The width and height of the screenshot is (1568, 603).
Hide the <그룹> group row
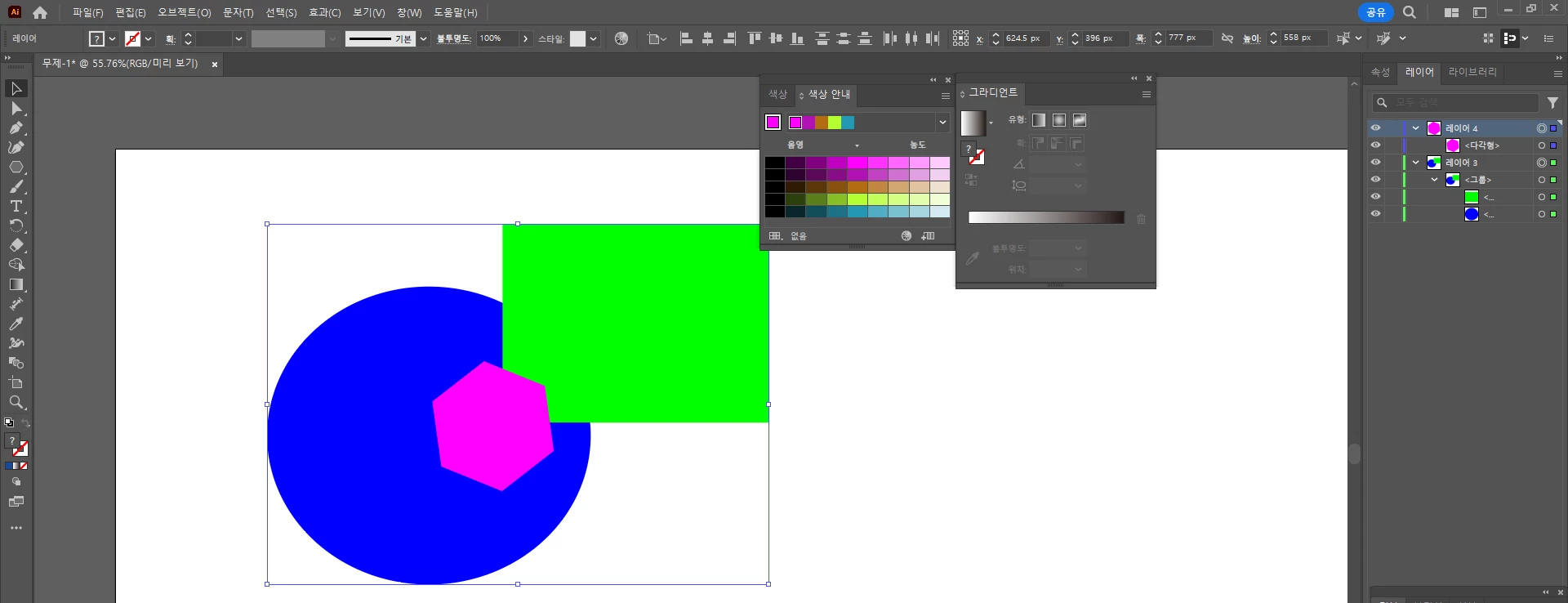click(x=1375, y=180)
